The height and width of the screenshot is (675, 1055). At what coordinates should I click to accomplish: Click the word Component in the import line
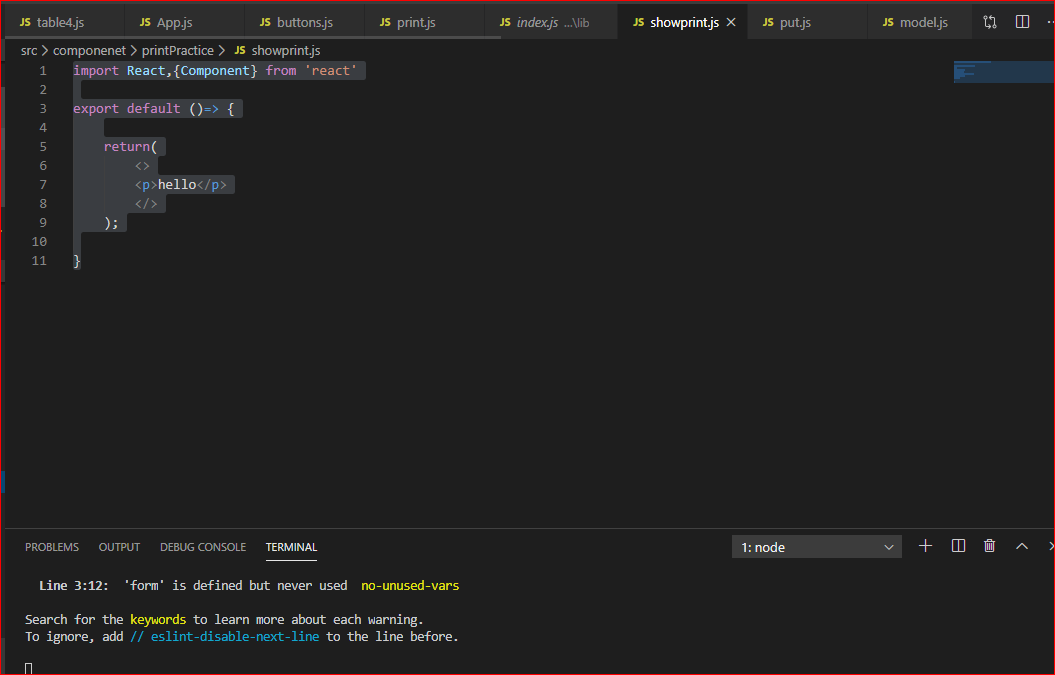point(215,71)
